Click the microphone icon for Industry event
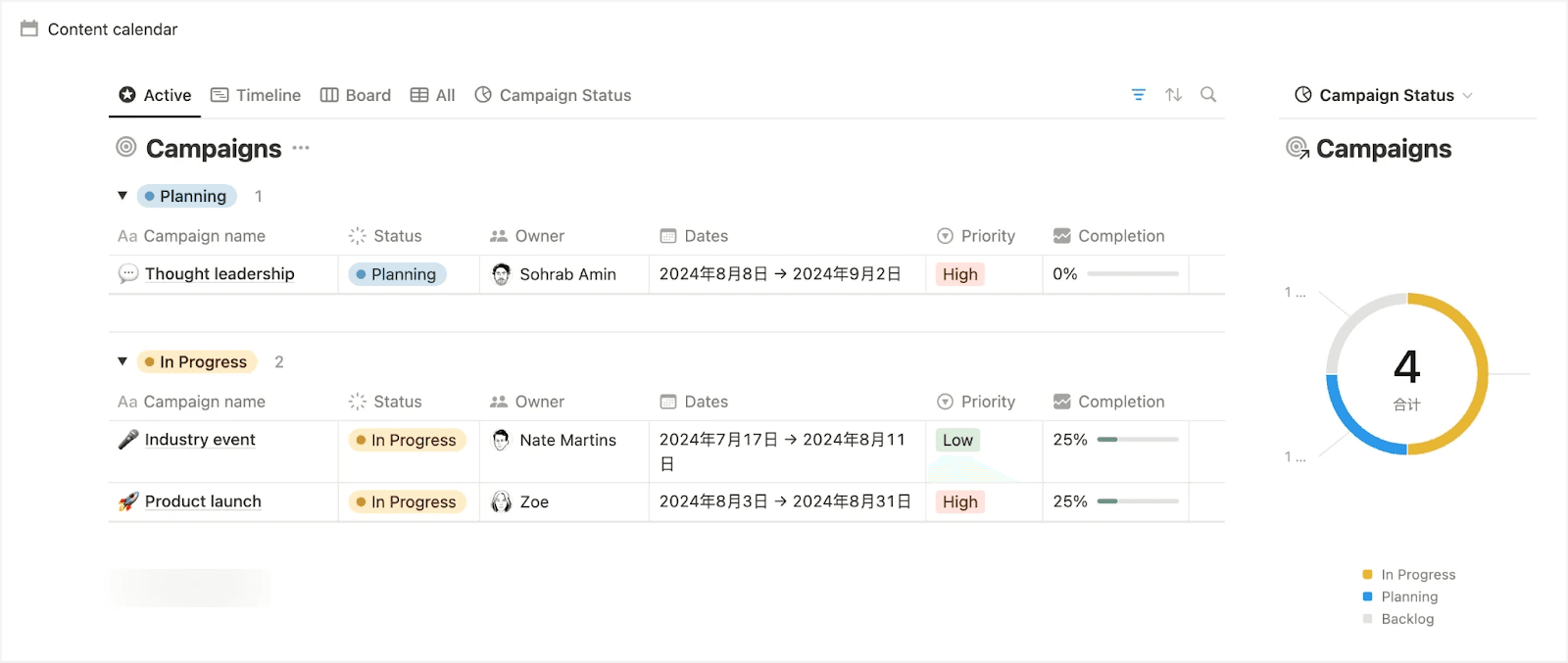 [x=127, y=440]
